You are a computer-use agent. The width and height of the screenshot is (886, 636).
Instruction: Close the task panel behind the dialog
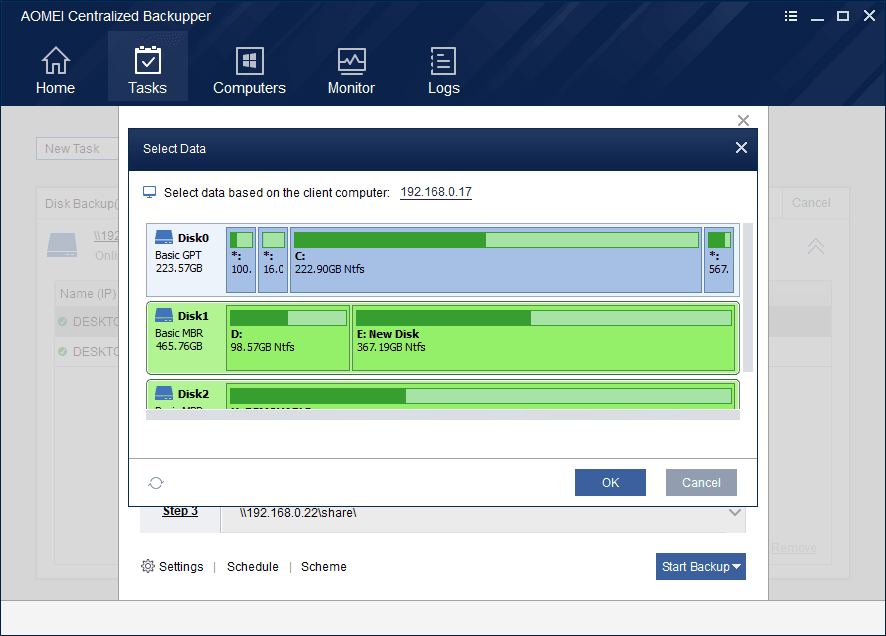click(743, 120)
